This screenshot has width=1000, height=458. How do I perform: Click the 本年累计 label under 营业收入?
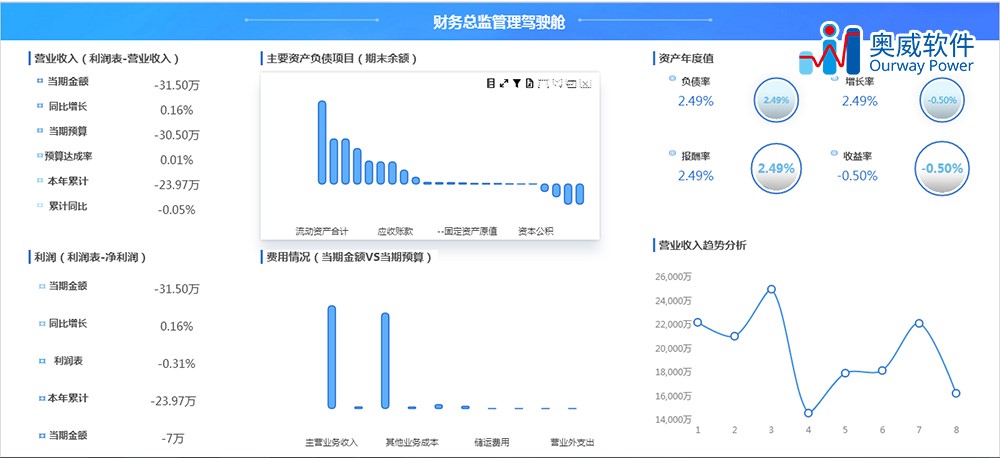tap(69, 181)
